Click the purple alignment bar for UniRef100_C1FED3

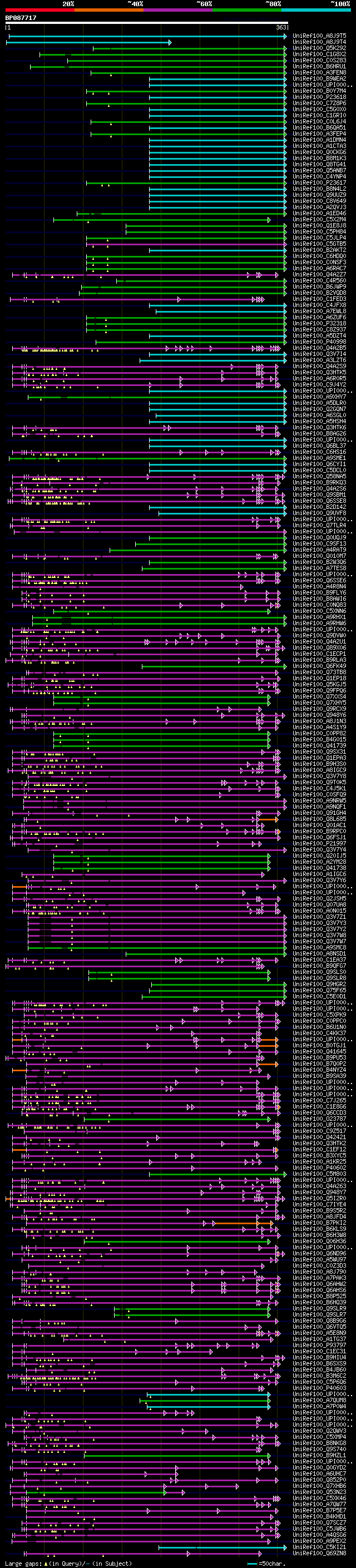[137, 299]
